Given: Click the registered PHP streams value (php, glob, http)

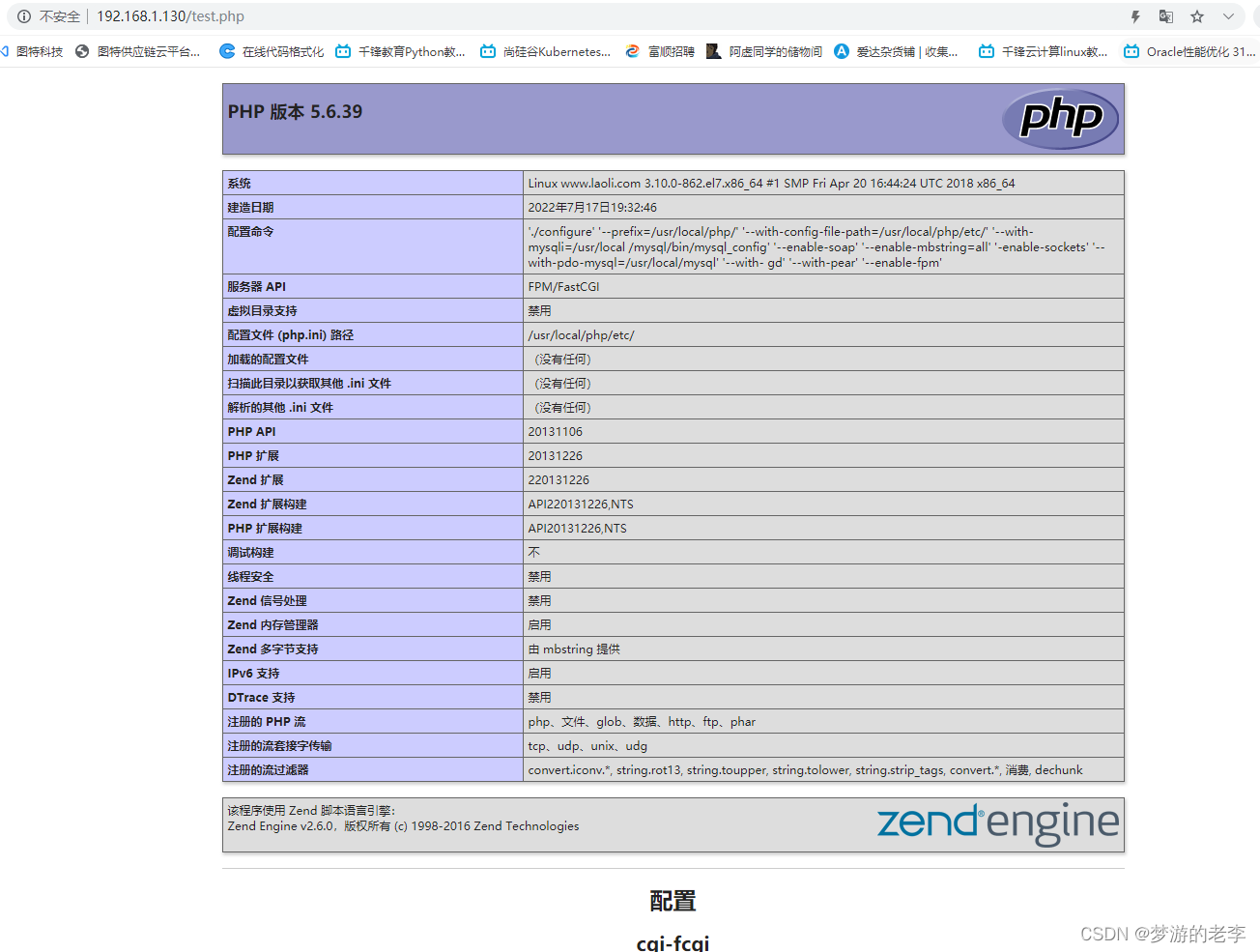Looking at the screenshot, I should pos(642,721).
